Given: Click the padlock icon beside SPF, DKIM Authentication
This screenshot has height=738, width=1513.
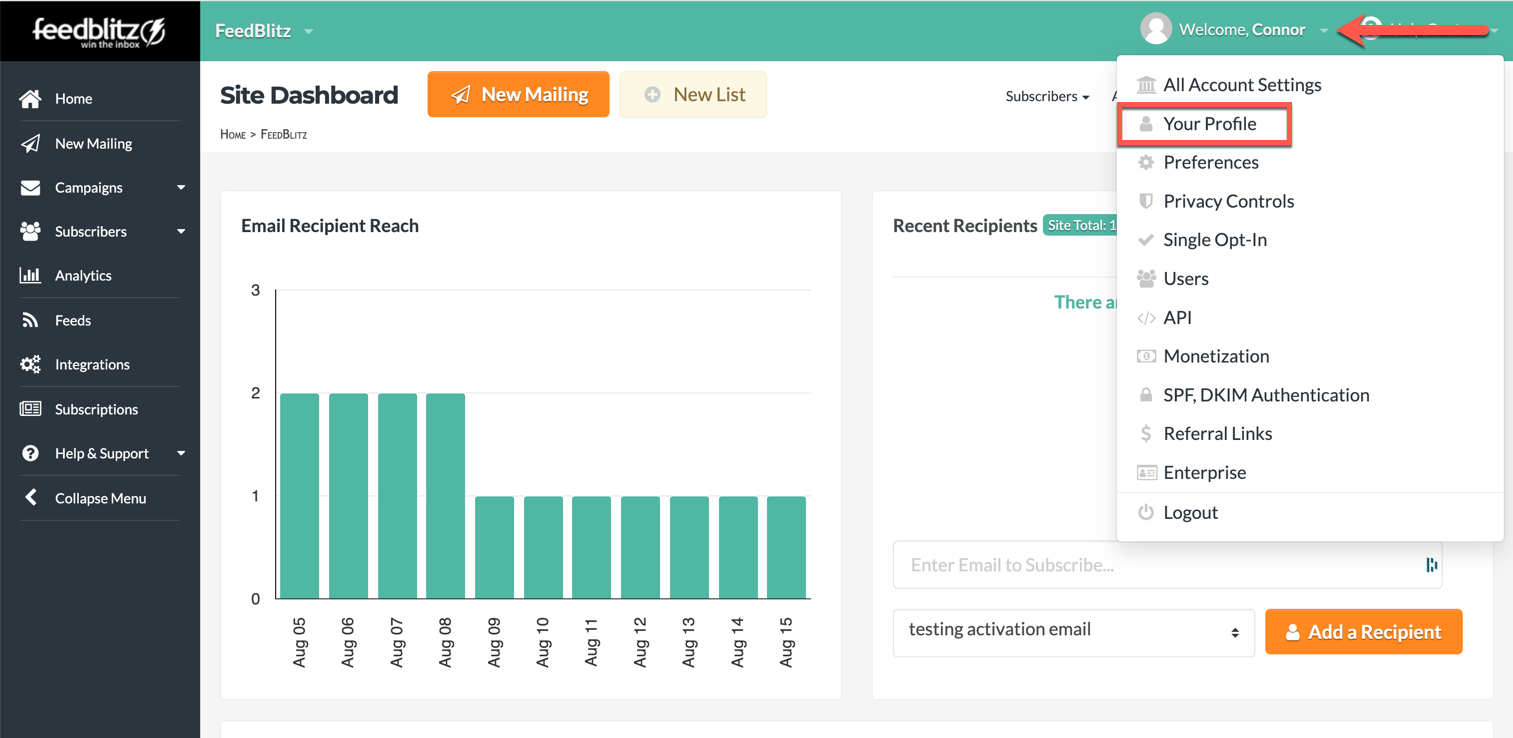Looking at the screenshot, I should [1146, 395].
